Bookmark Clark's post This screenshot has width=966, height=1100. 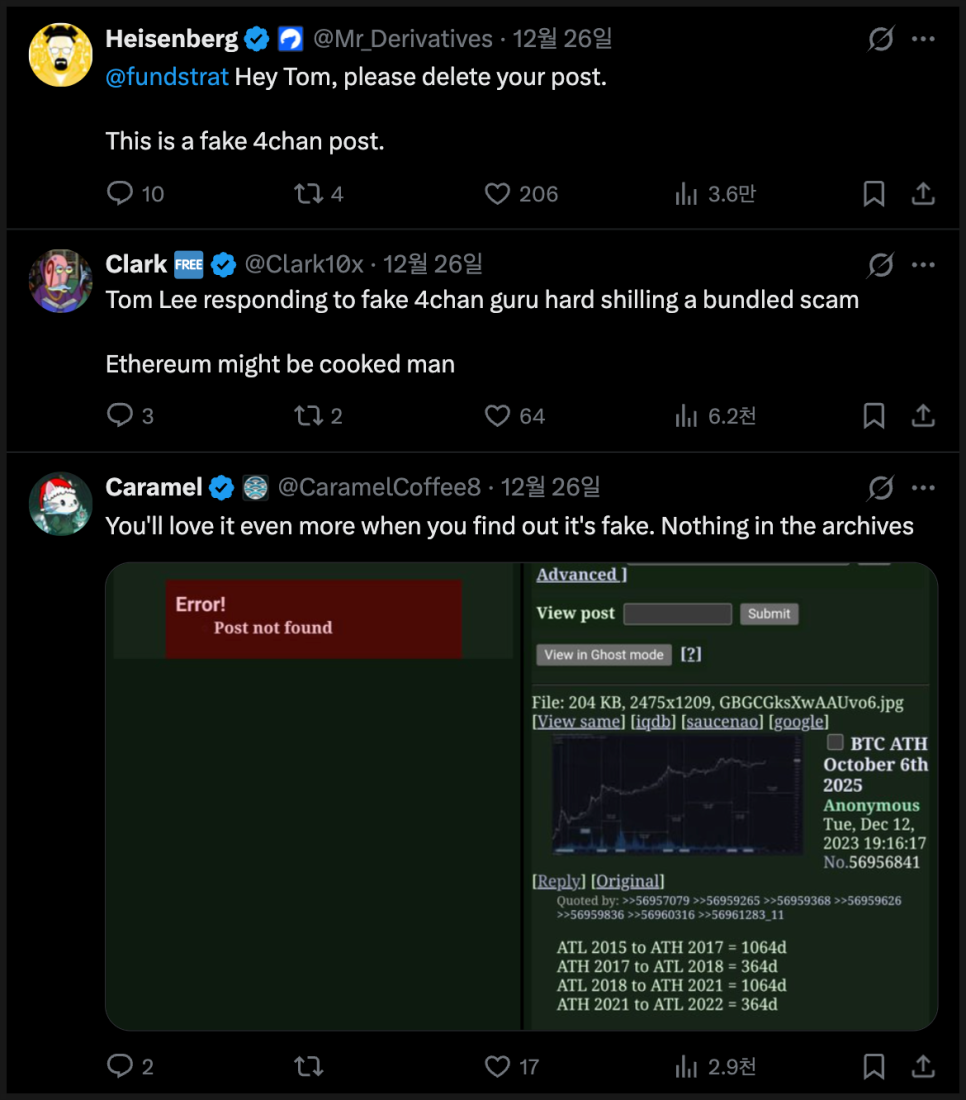(874, 416)
